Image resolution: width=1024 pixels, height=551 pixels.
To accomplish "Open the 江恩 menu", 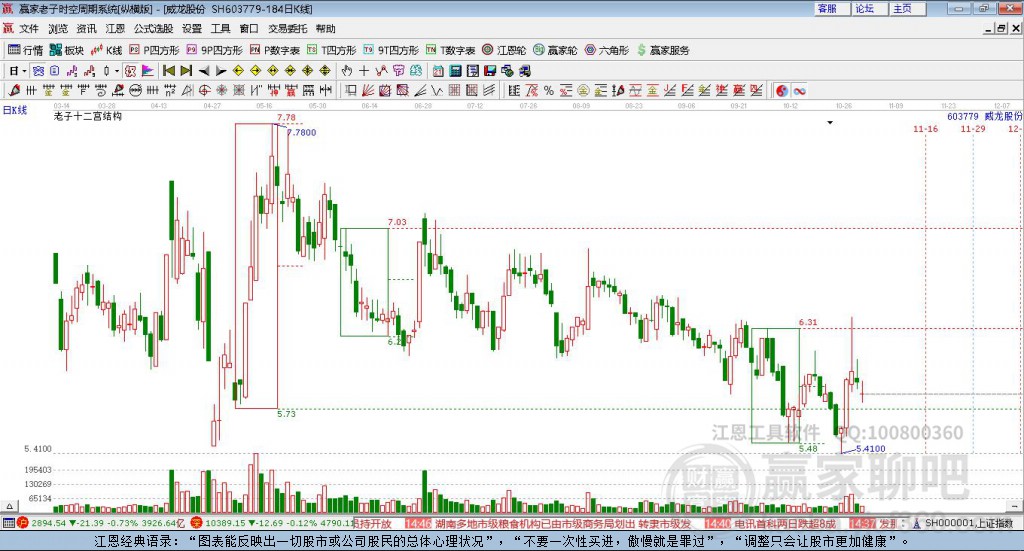I will [115, 29].
